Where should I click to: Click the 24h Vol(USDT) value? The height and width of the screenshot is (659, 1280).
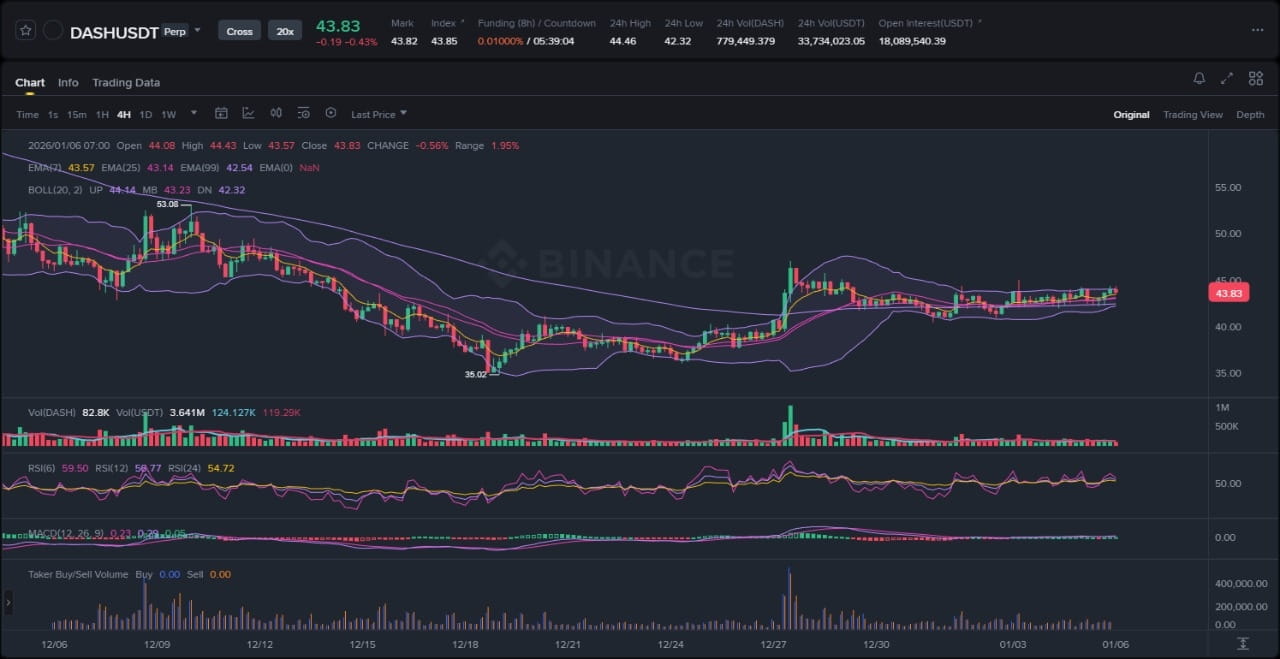831,41
